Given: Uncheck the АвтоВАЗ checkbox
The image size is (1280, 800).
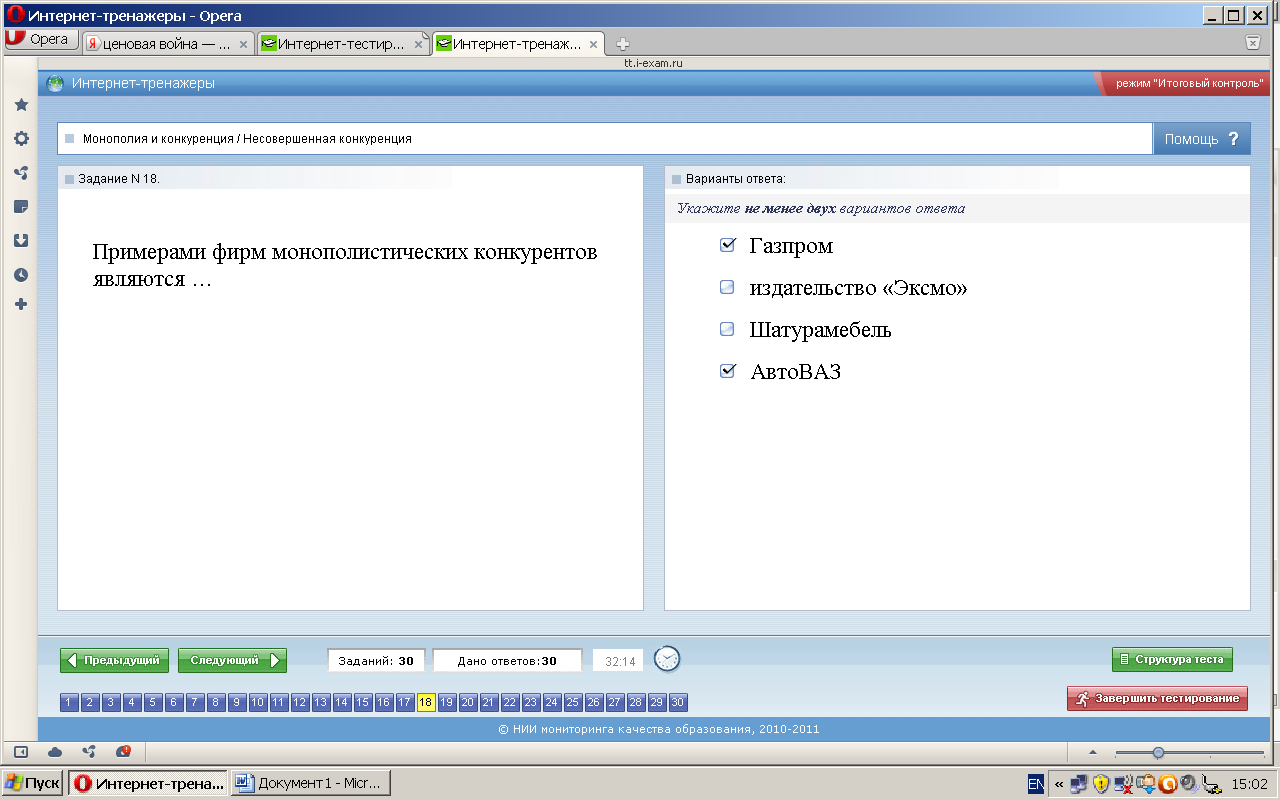Looking at the screenshot, I should click(728, 371).
